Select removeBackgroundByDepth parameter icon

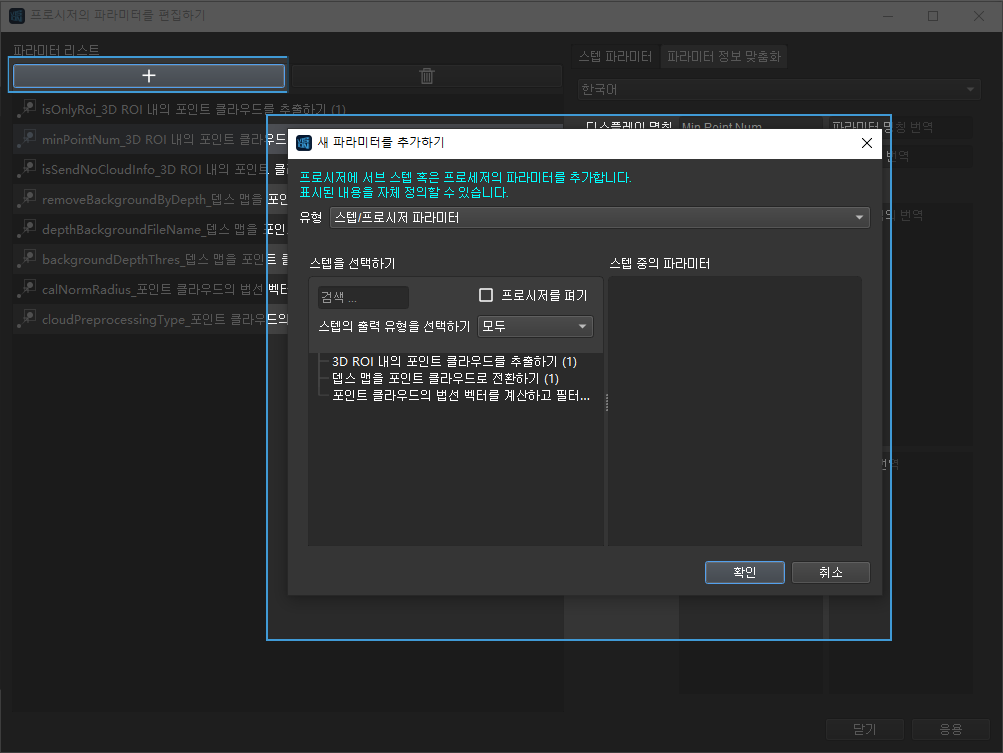click(x=28, y=198)
